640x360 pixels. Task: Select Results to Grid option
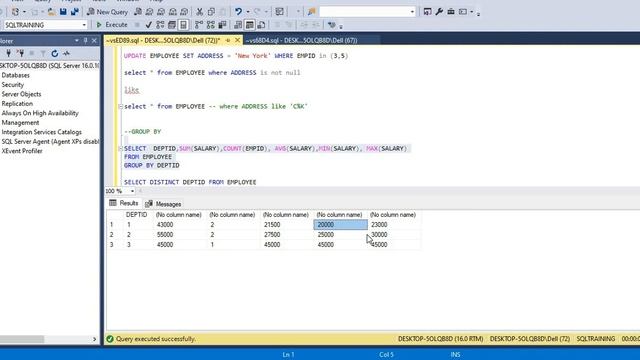tap(249, 25)
